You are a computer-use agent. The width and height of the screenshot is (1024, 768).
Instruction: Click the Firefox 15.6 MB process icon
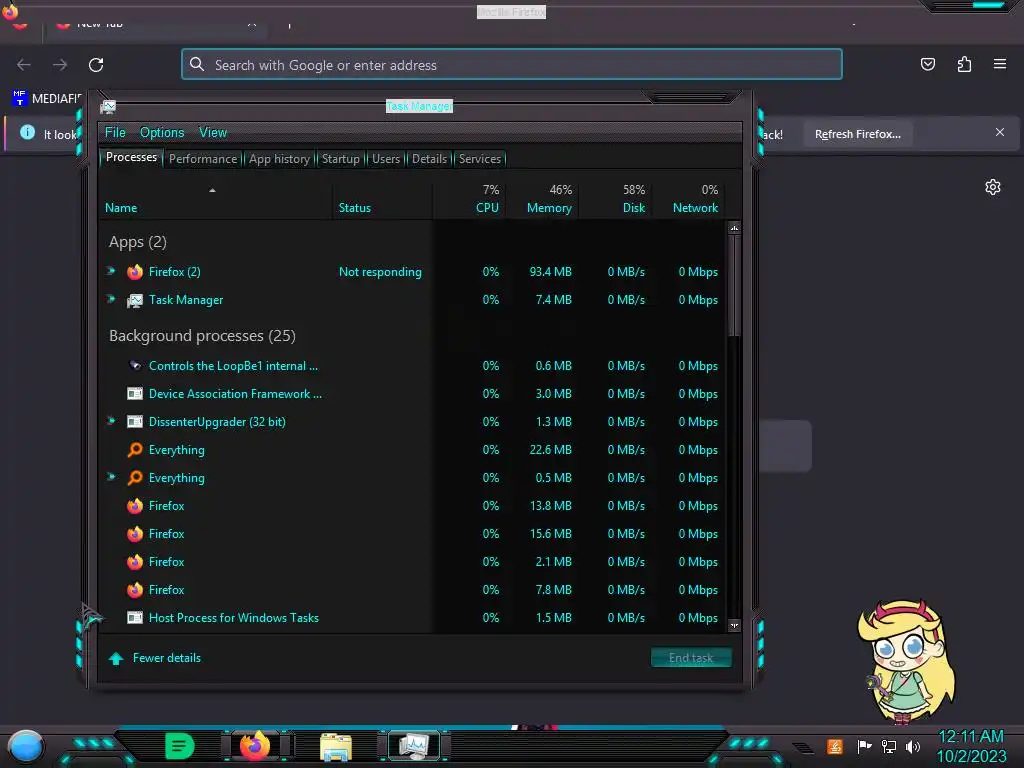135,534
